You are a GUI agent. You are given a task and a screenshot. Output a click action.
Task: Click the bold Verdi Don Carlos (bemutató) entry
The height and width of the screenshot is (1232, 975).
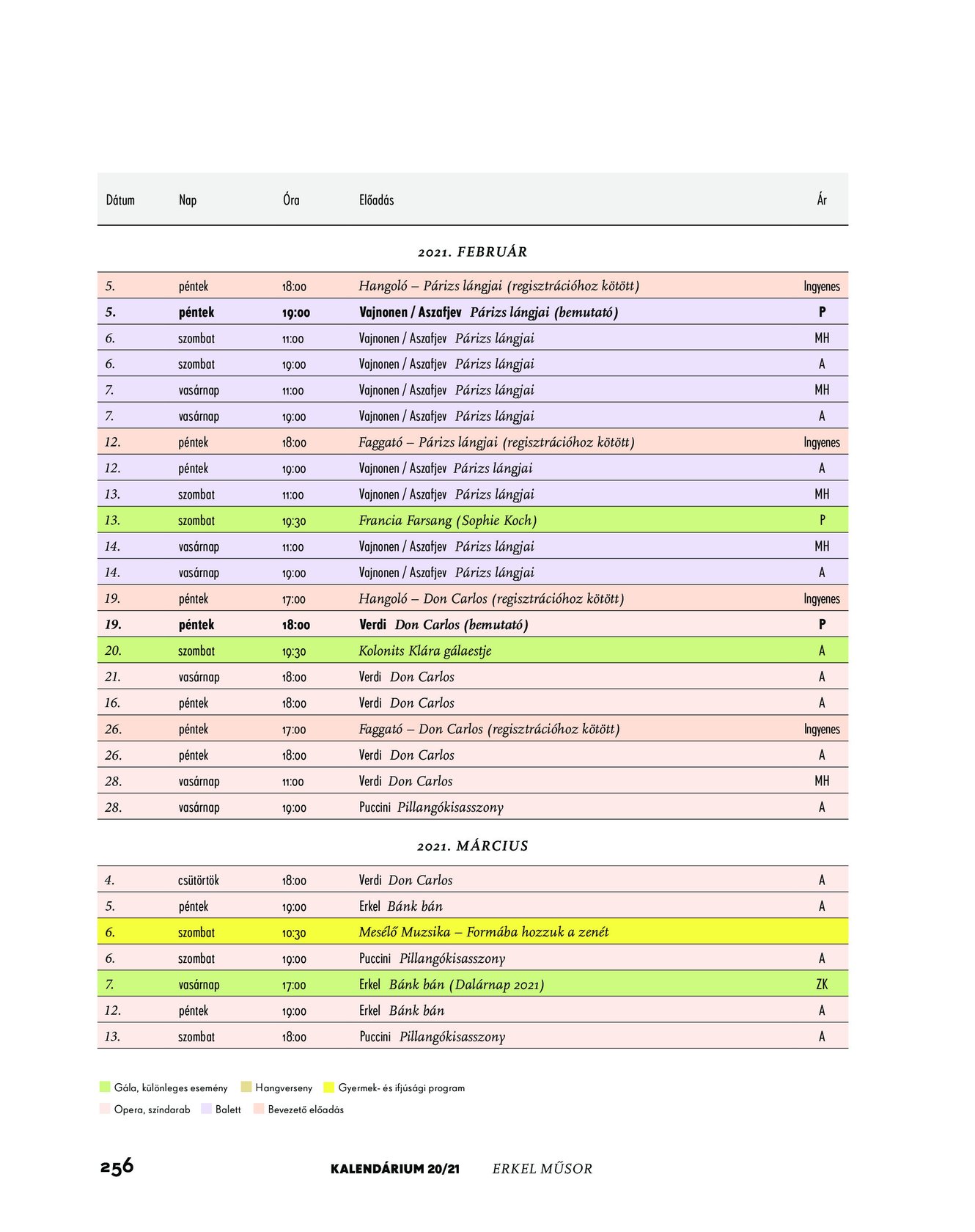point(444,625)
